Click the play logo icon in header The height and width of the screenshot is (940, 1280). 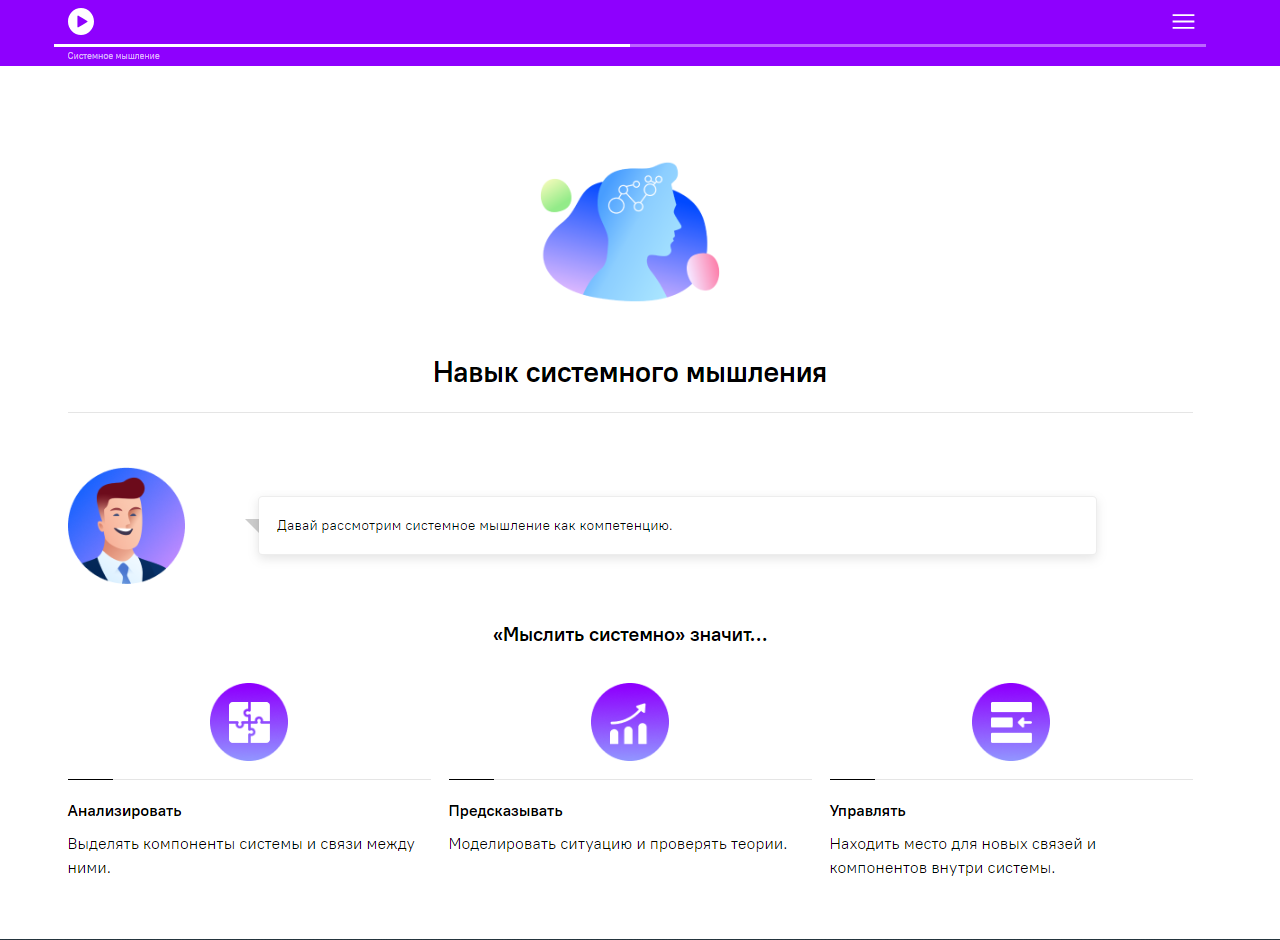[x=81, y=21]
